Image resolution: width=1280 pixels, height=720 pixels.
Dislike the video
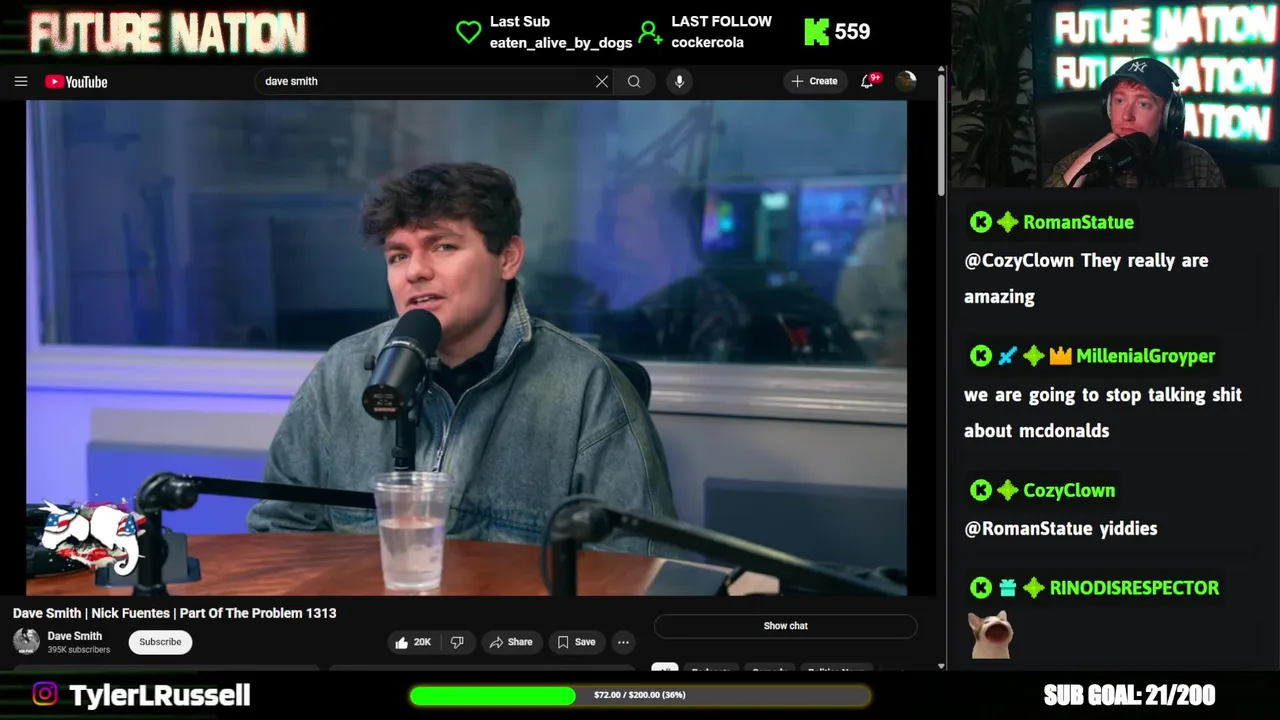457,642
